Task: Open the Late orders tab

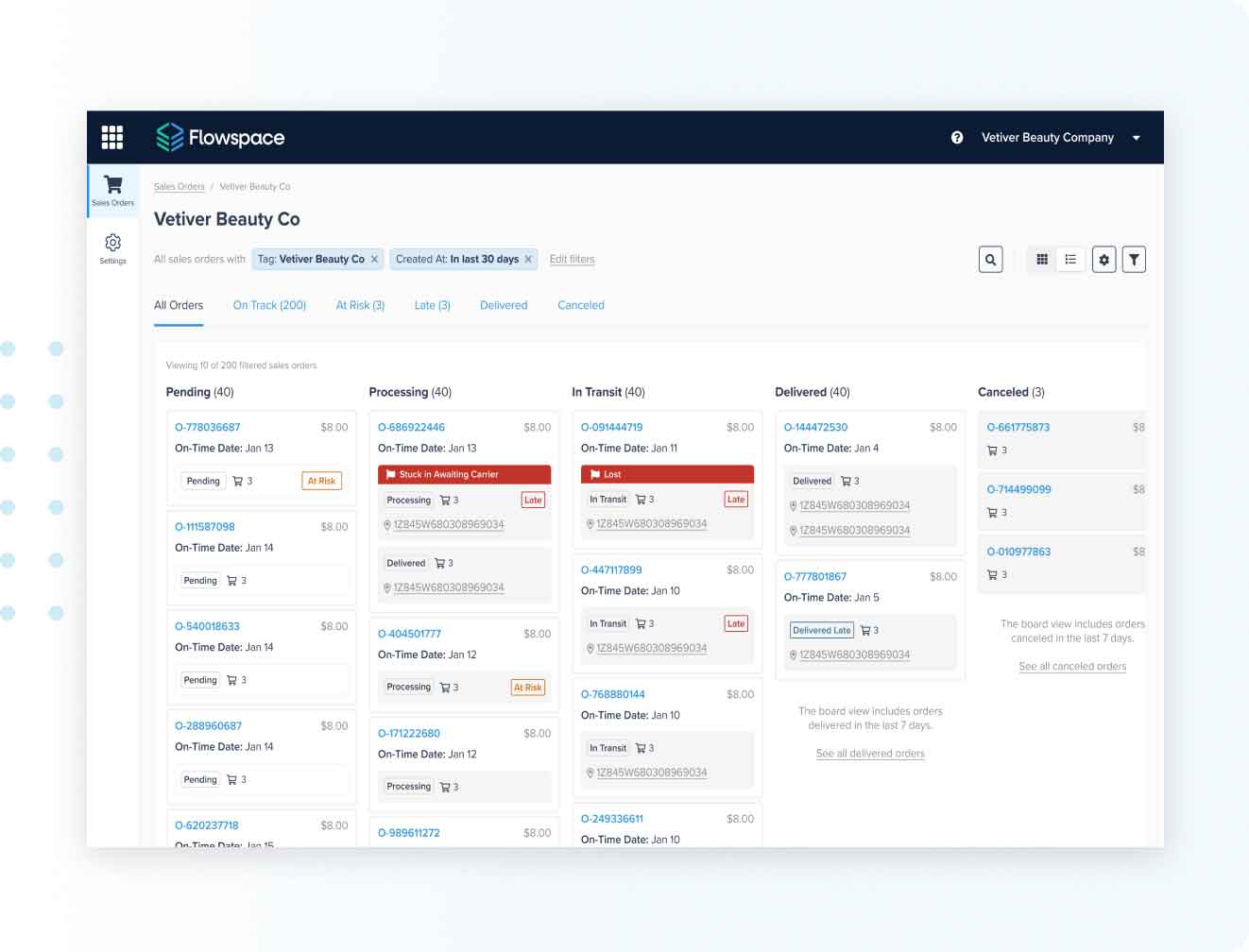Action: (432, 304)
